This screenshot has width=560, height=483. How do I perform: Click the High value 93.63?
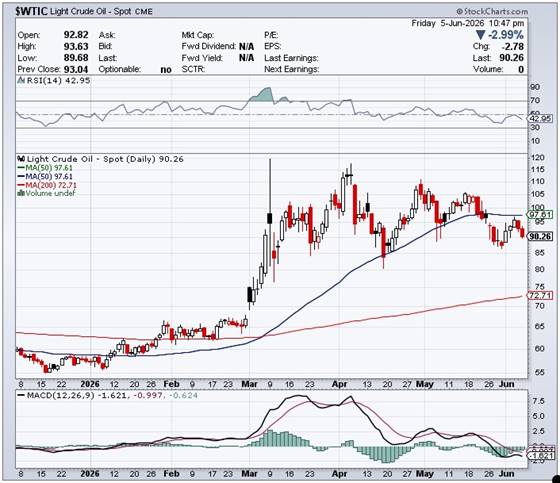(x=76, y=46)
